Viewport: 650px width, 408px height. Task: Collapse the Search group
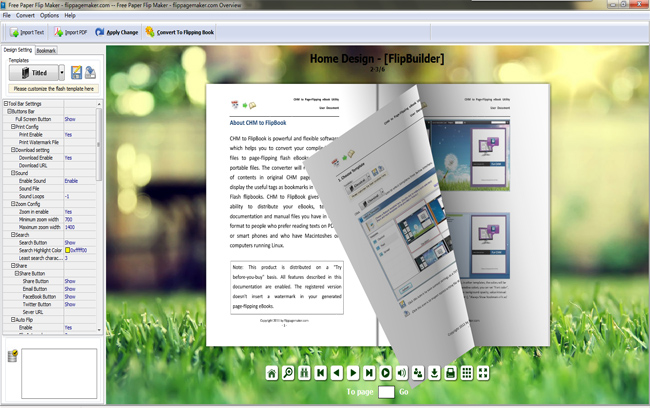tap(13, 235)
